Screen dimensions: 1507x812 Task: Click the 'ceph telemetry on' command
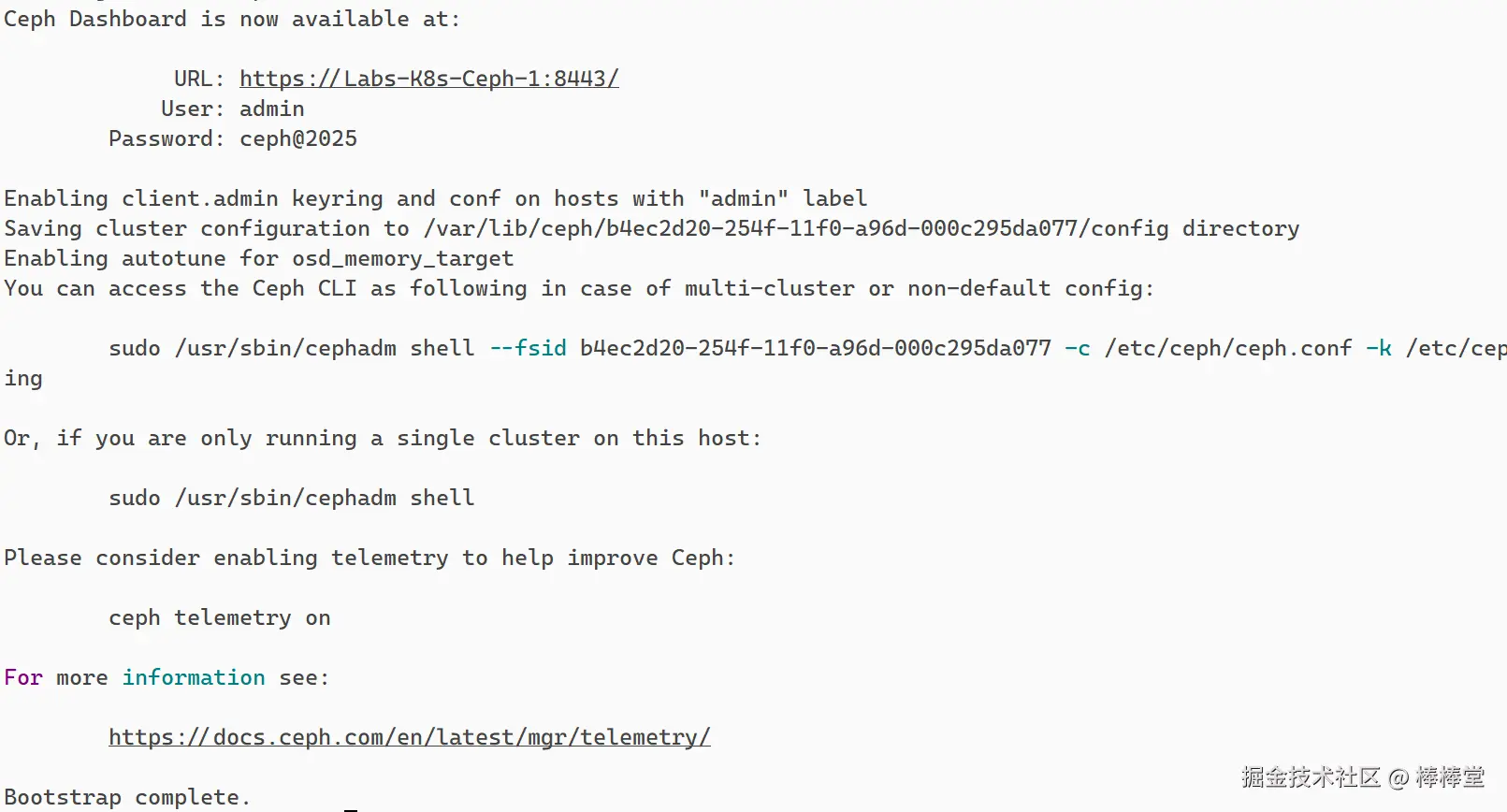(220, 617)
